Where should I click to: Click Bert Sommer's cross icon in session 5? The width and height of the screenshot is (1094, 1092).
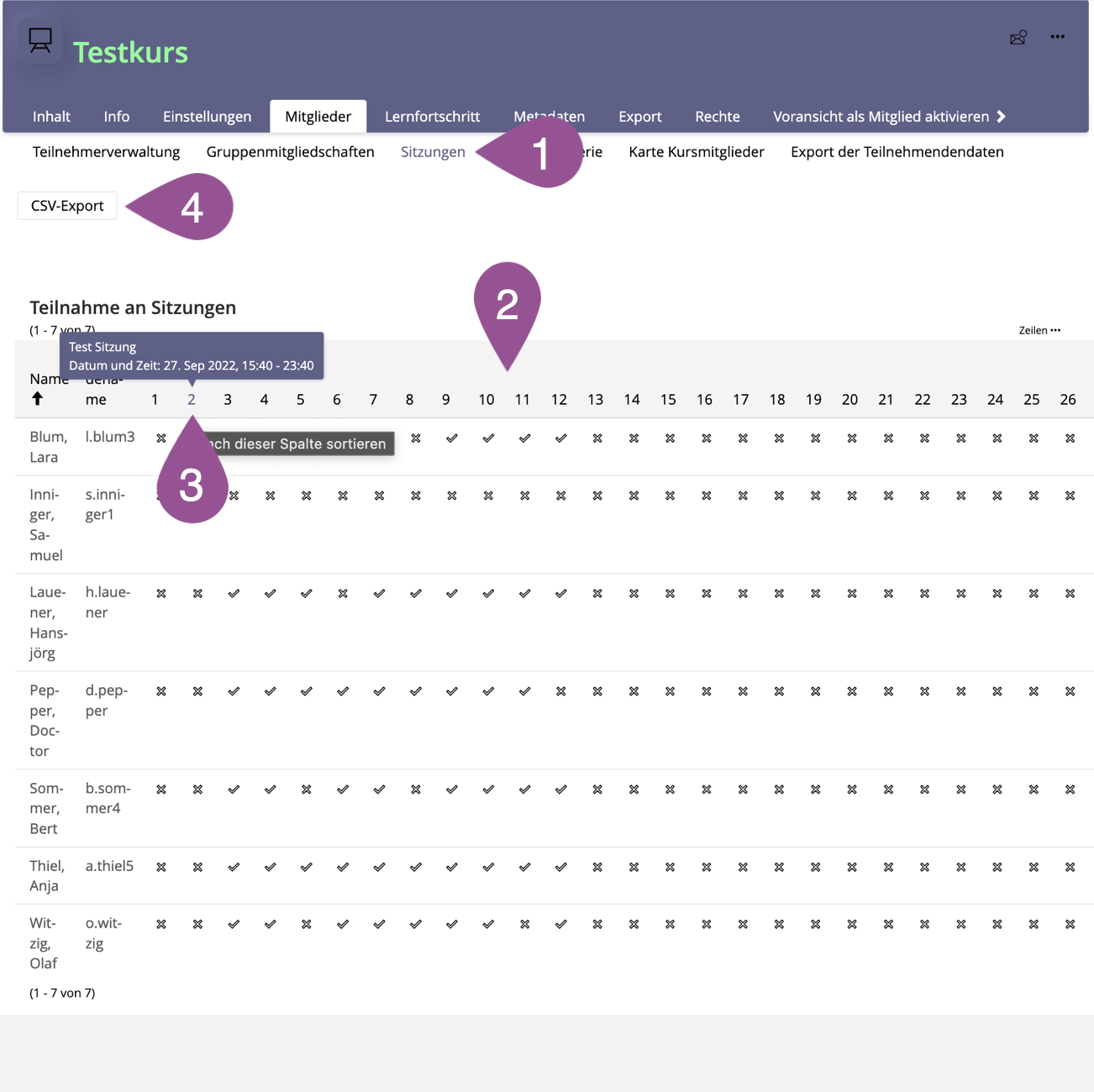click(307, 790)
